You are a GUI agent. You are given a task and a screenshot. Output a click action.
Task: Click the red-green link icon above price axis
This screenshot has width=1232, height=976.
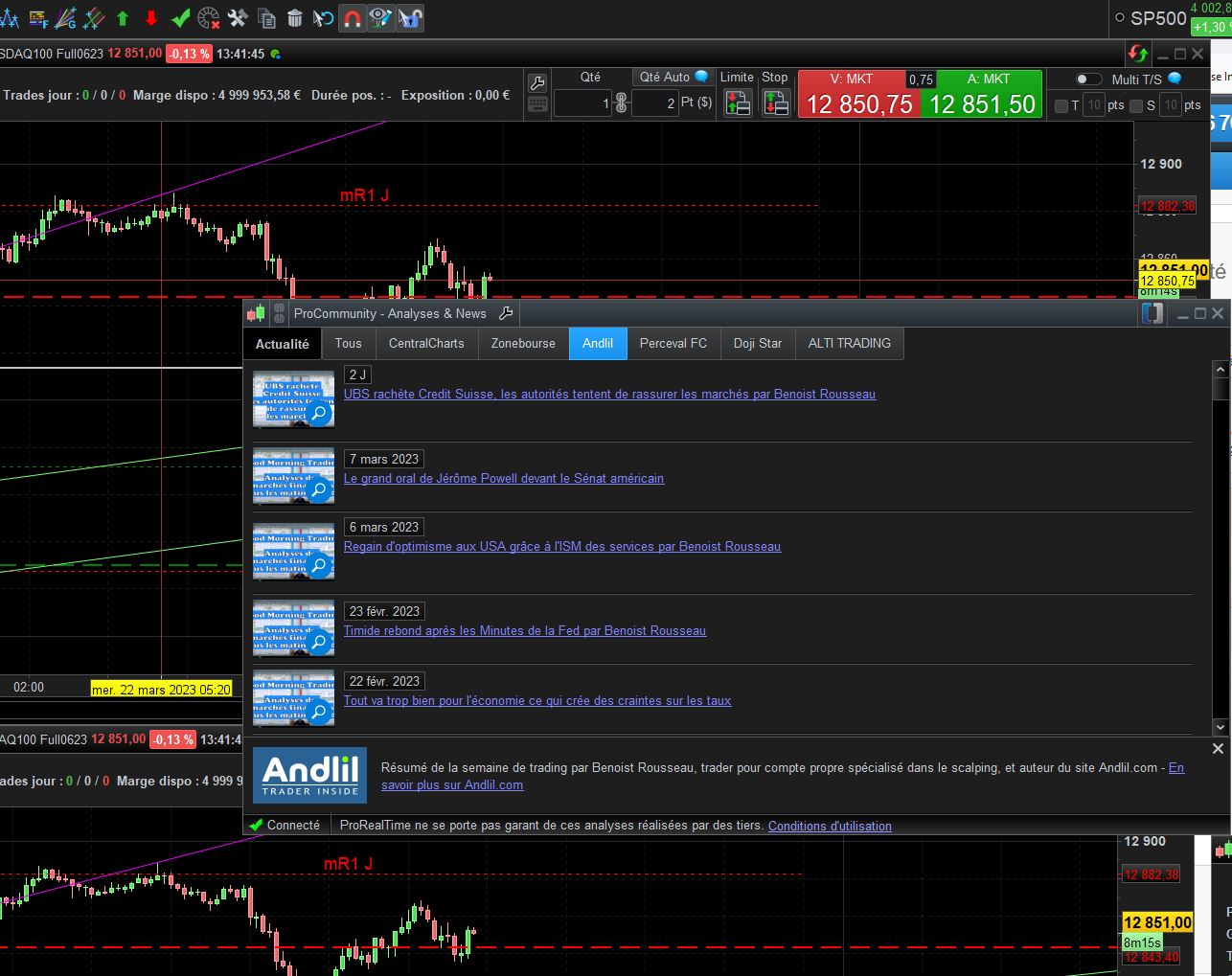point(1138,54)
